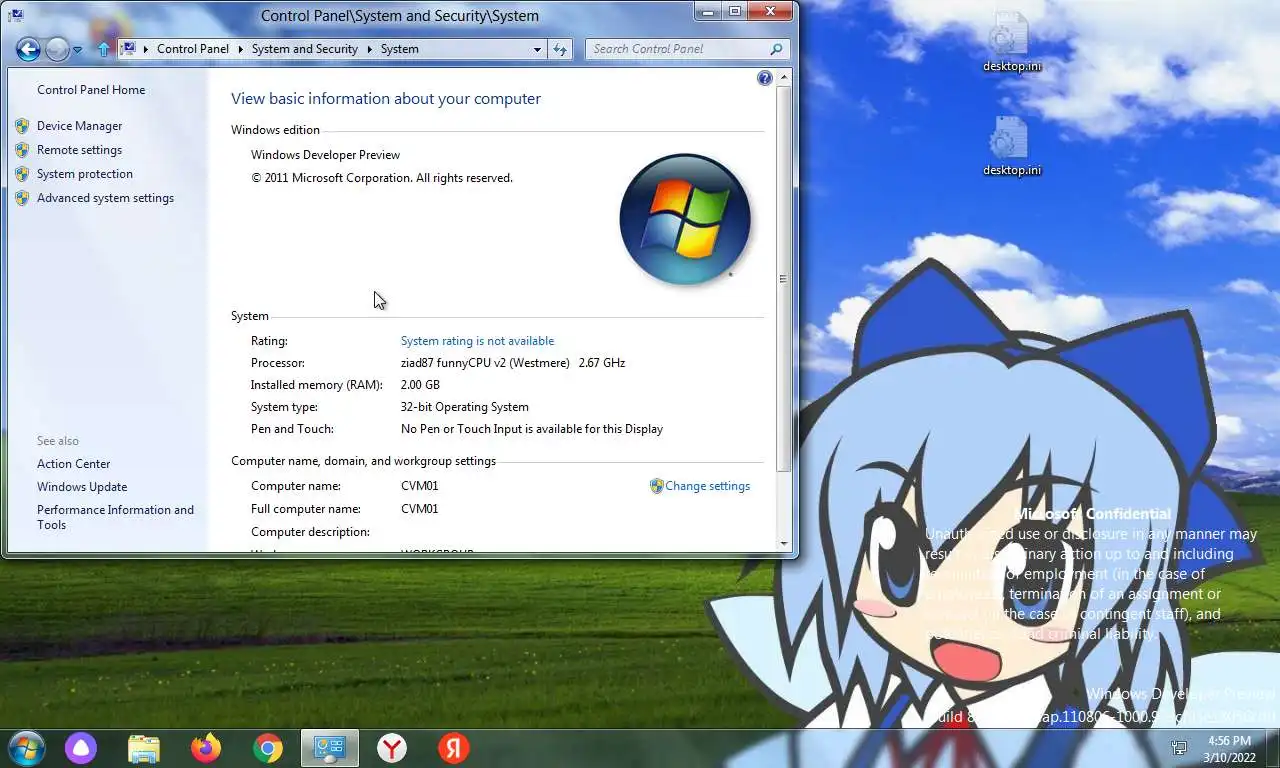The width and height of the screenshot is (1280, 768).
Task: Select Control Panel in the address bar
Action: [193, 49]
